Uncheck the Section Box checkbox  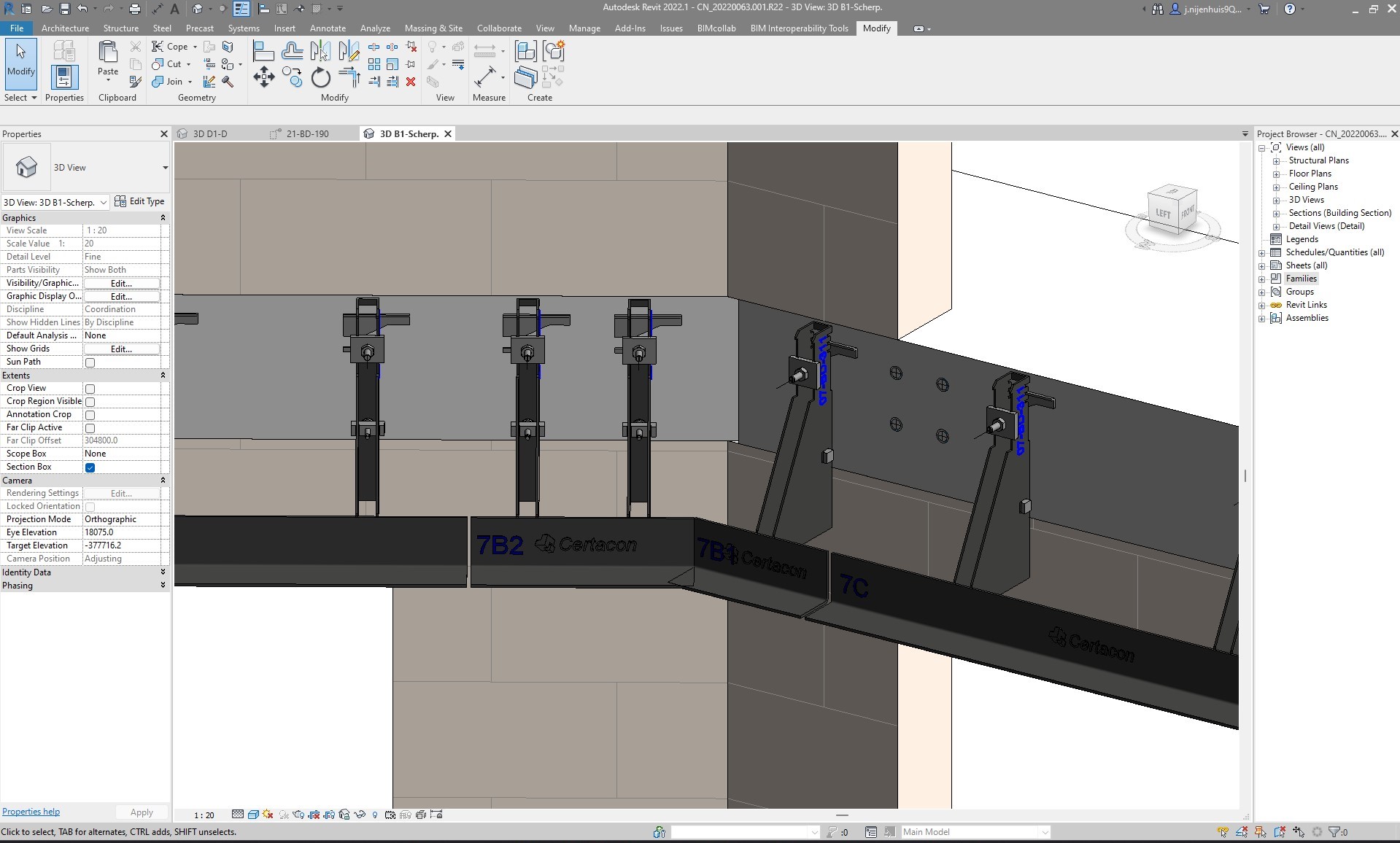click(90, 467)
